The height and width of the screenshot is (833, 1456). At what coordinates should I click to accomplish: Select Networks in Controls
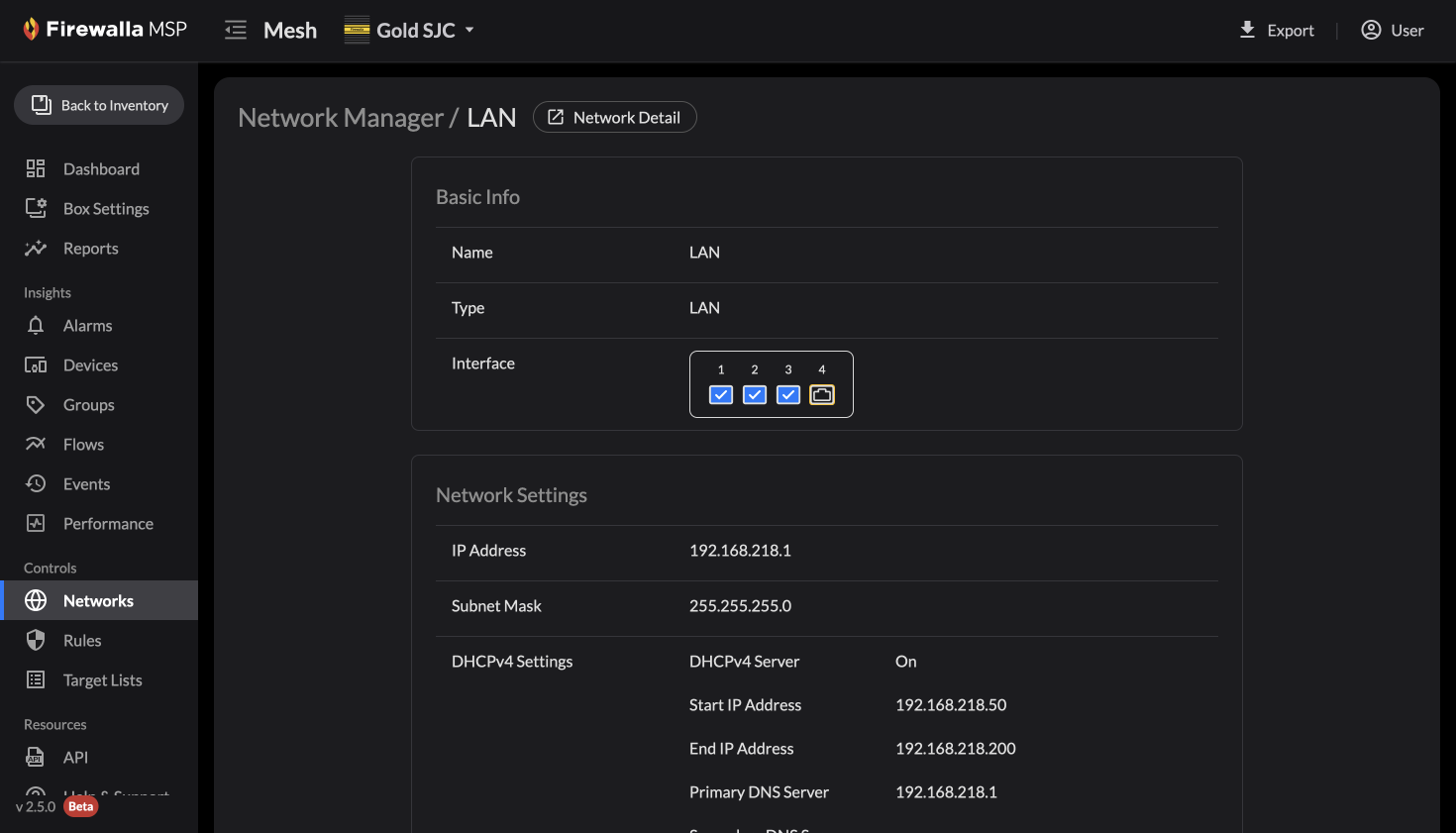point(99,600)
